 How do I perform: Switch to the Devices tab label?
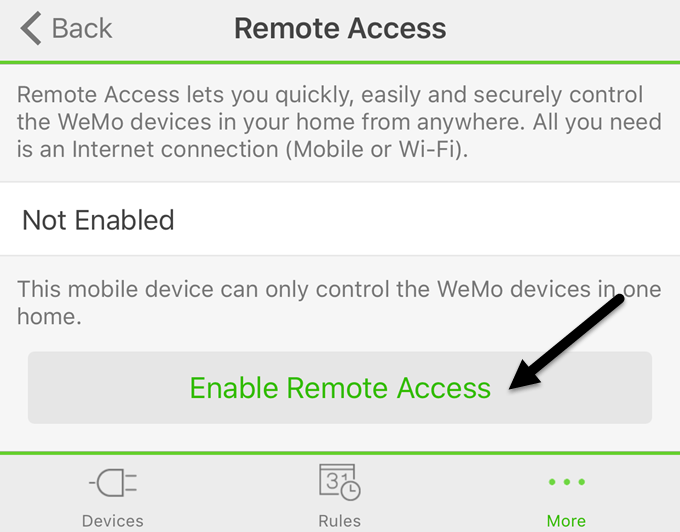tap(113, 521)
